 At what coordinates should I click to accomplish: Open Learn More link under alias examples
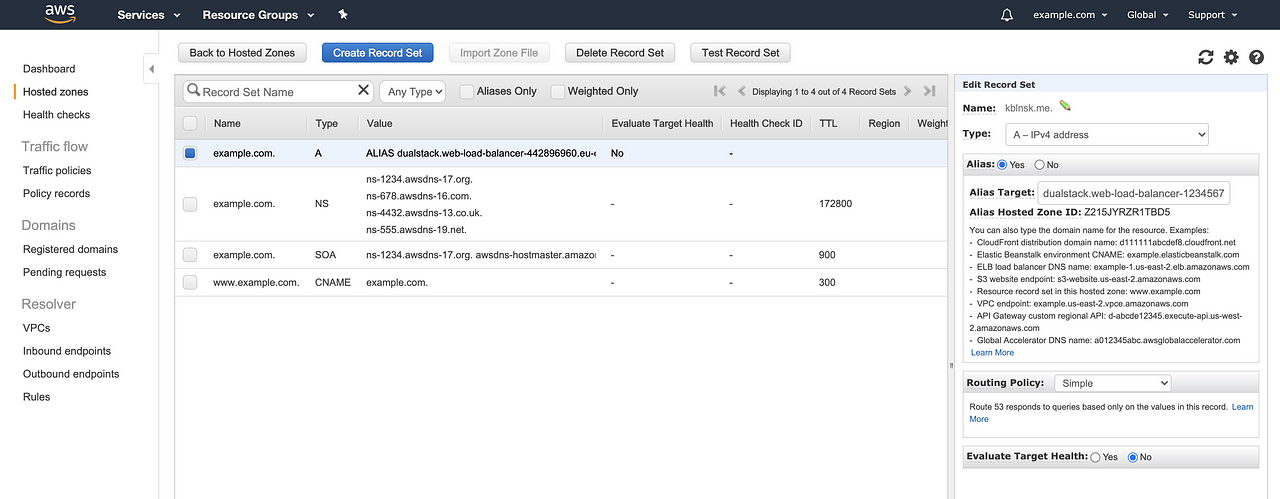[x=992, y=353]
